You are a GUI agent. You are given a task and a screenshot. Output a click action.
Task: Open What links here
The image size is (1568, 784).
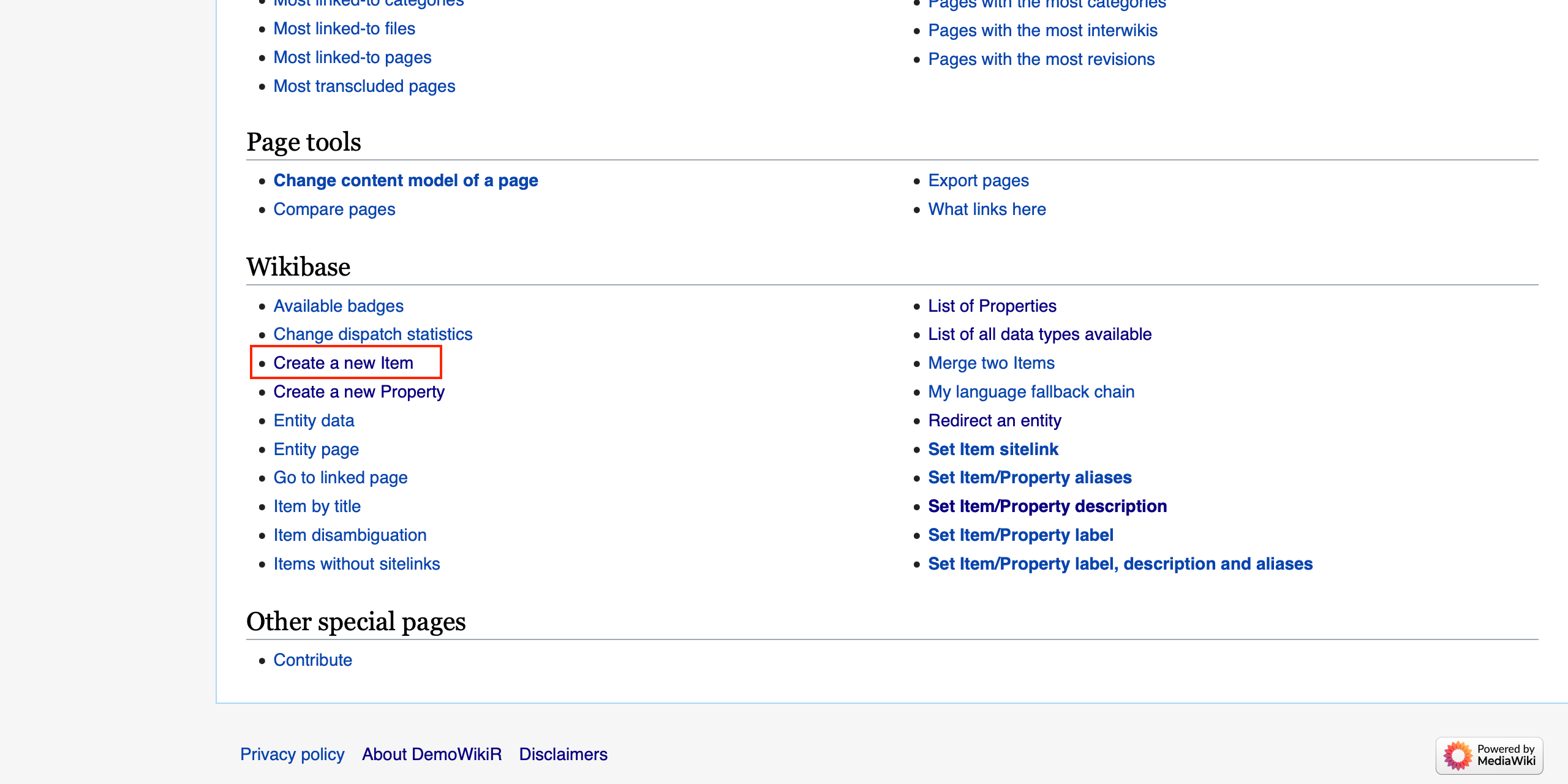(x=987, y=209)
